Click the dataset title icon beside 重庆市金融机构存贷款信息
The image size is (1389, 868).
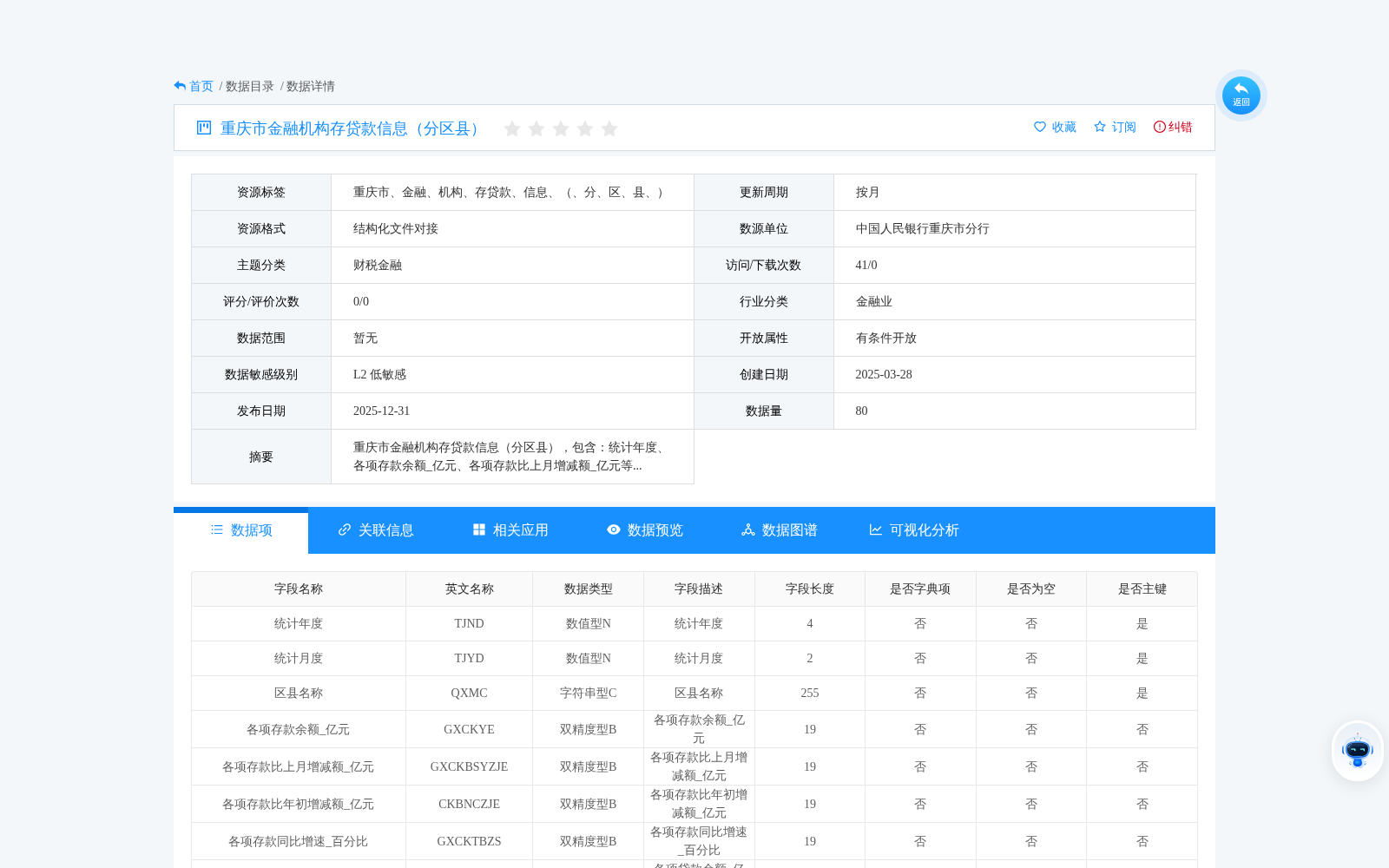coord(204,128)
